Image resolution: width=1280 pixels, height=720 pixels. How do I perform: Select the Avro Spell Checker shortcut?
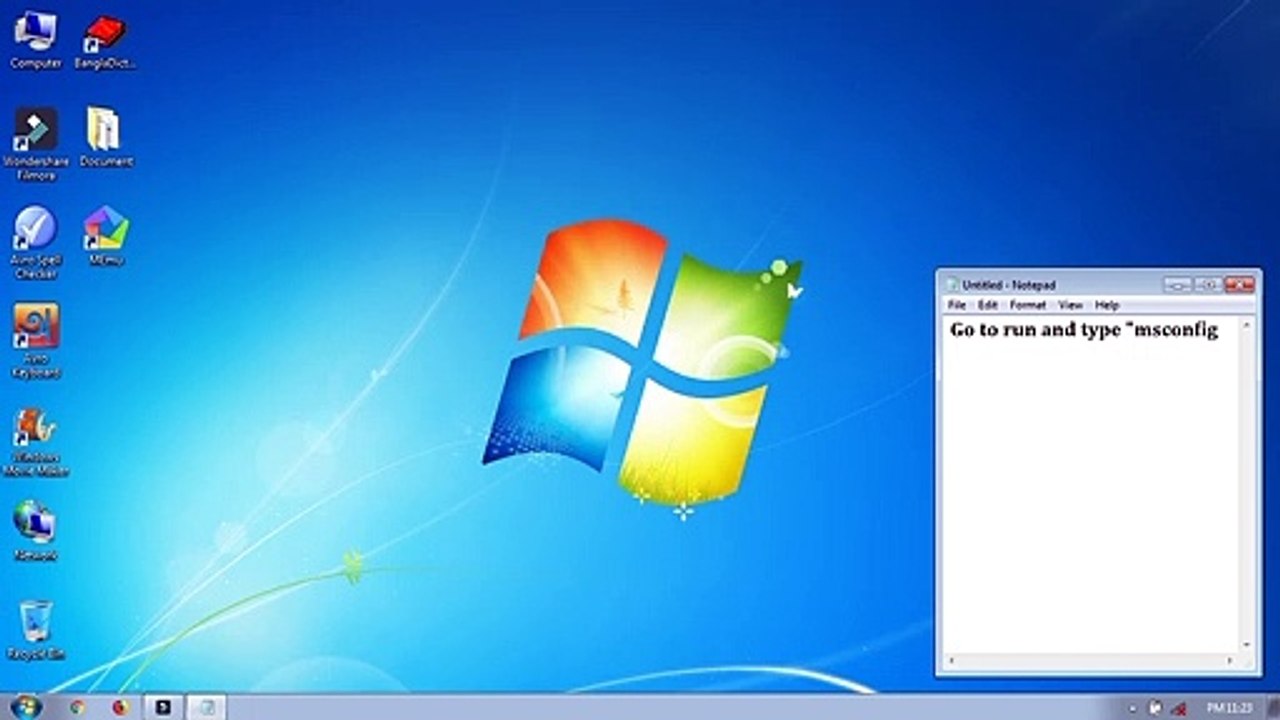point(36,243)
